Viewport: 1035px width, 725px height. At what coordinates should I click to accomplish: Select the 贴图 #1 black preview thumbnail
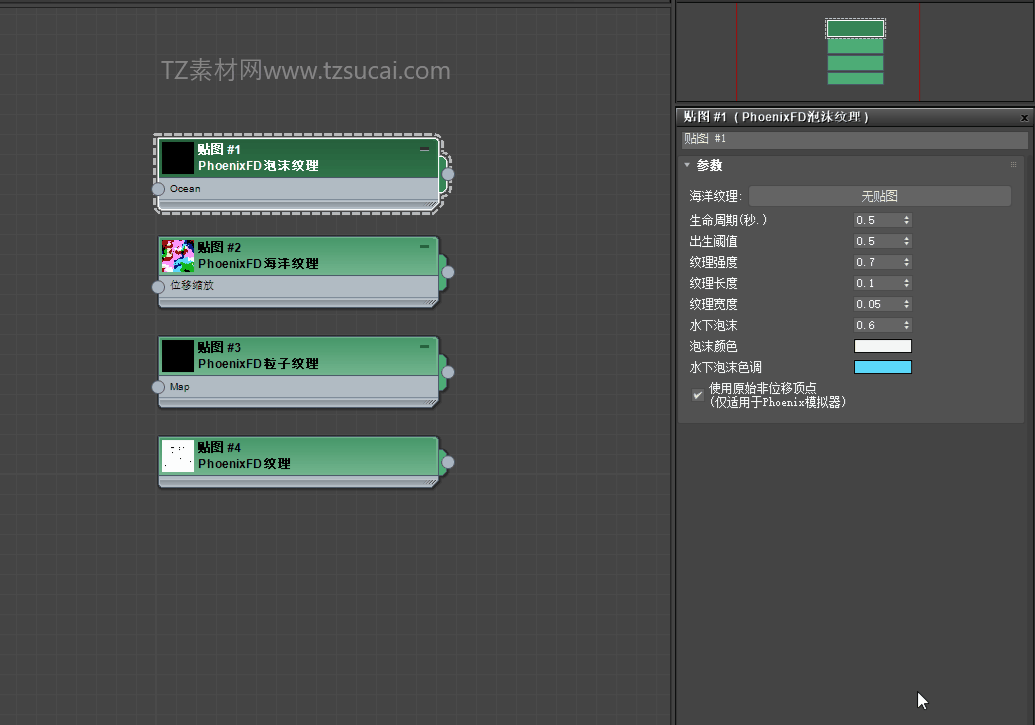coord(178,158)
